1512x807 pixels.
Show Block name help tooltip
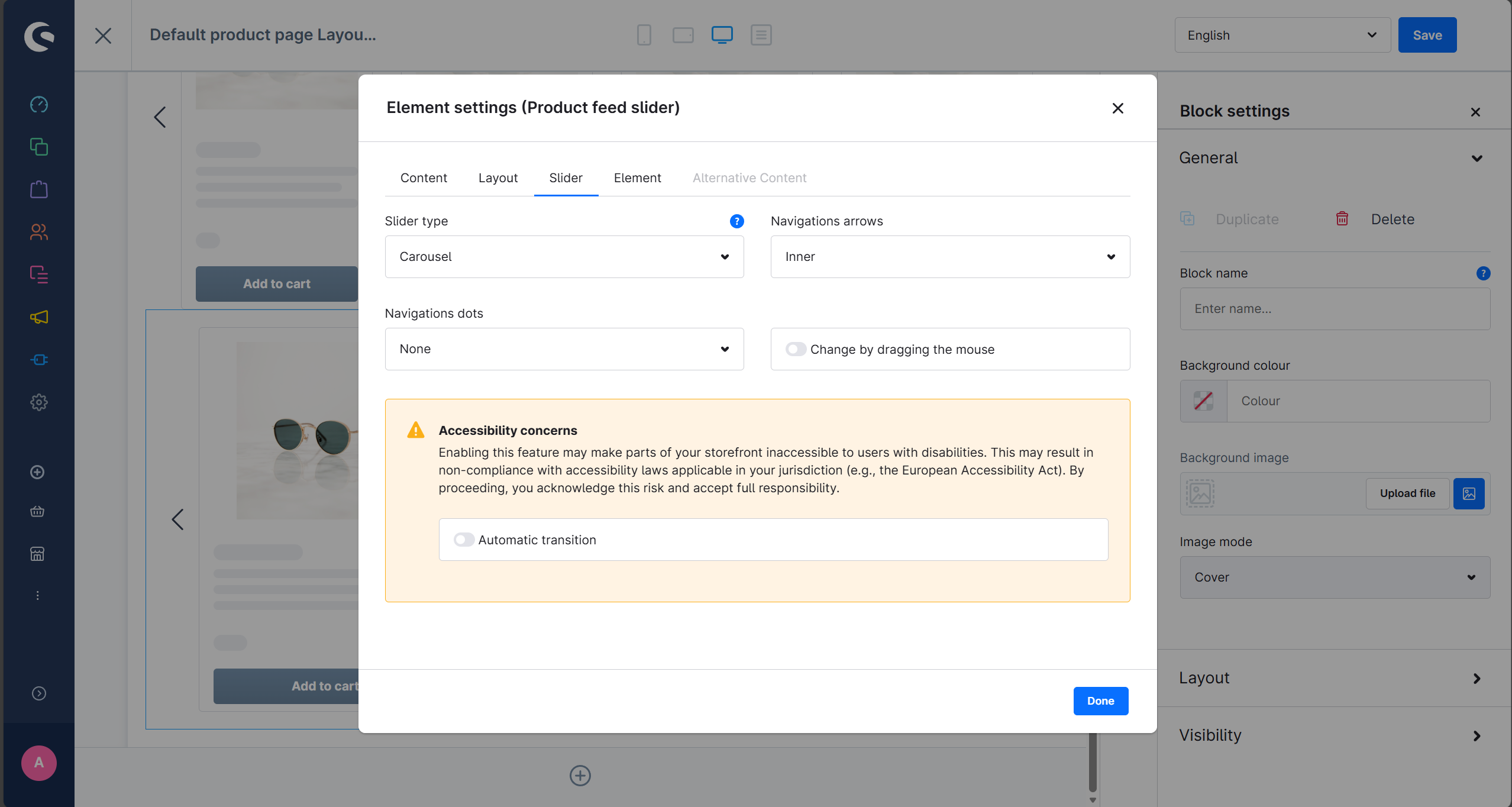point(1483,273)
